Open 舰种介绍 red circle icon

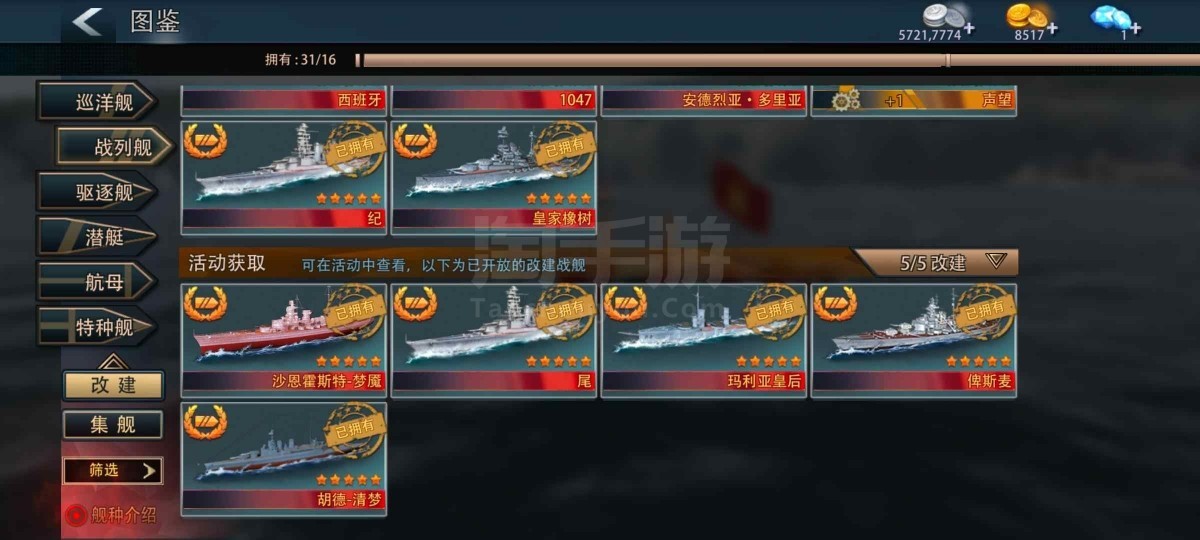(76, 516)
